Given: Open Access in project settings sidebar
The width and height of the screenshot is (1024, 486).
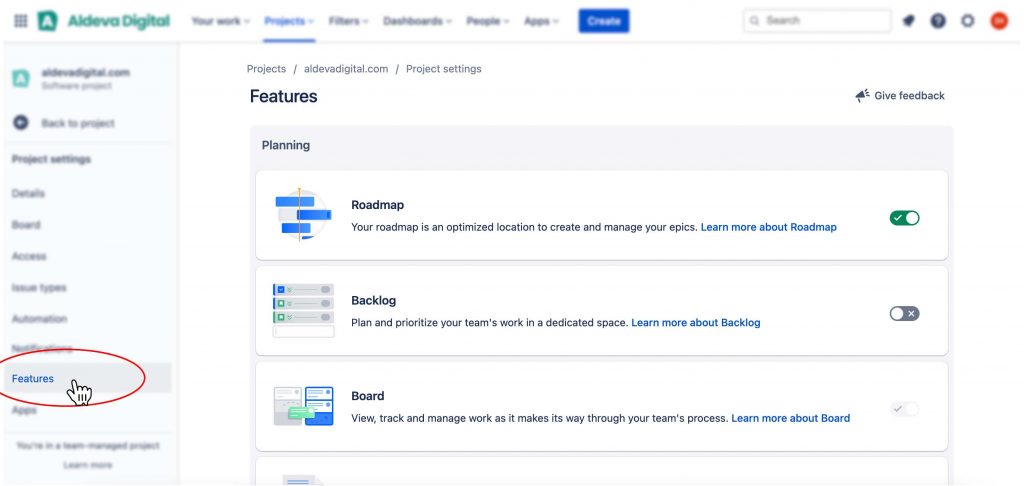Looking at the screenshot, I should 29,256.
